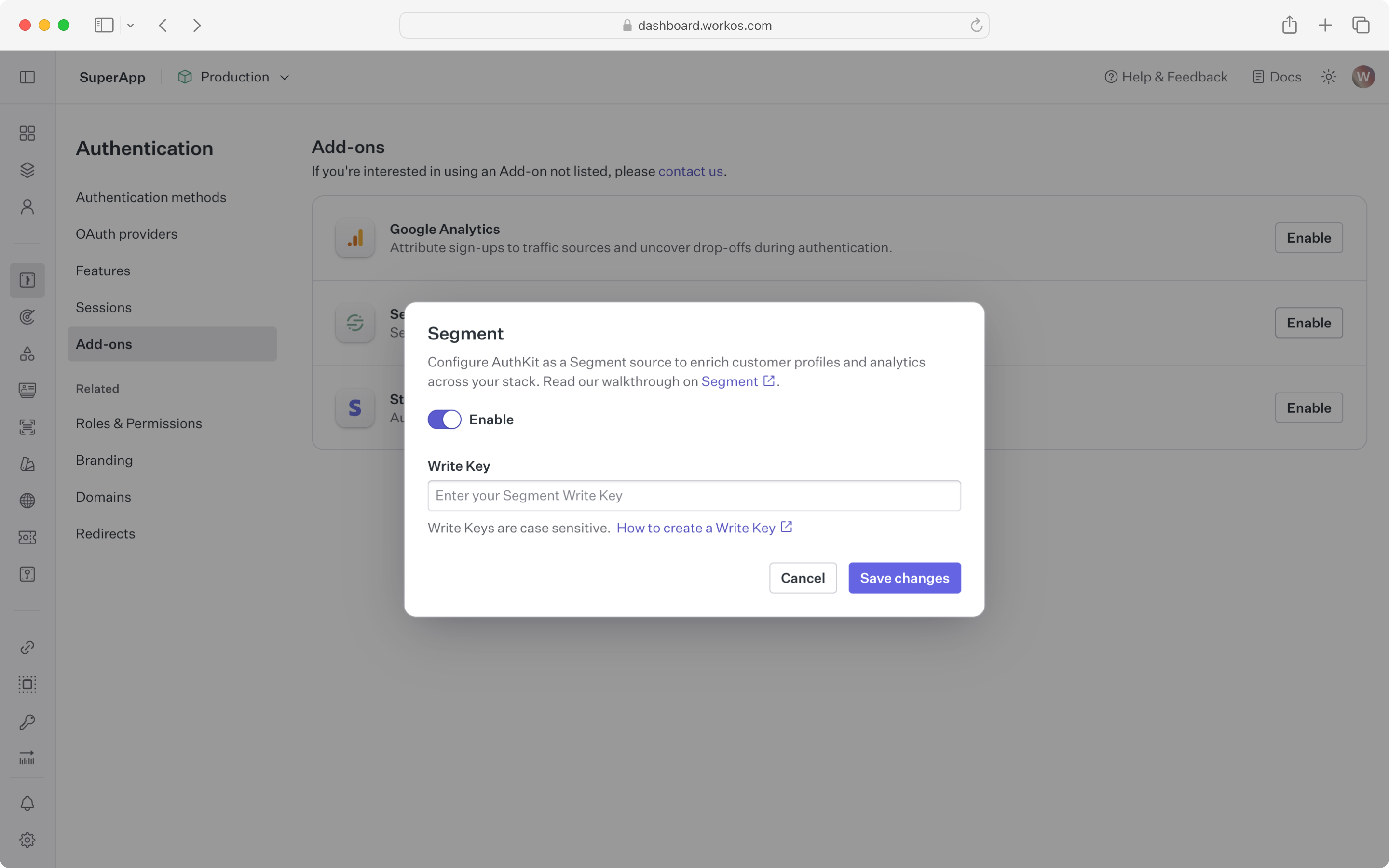This screenshot has width=1389, height=868.
Task: Open the settings gear at sidebar bottom
Action: tap(27, 839)
